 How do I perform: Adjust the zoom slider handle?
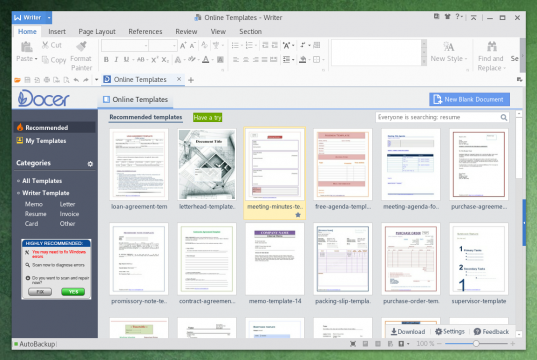pos(476,343)
